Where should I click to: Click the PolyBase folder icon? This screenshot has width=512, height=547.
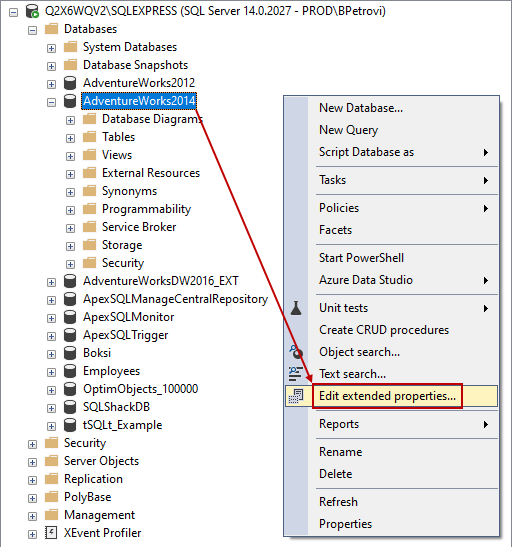pyautogui.click(x=52, y=497)
